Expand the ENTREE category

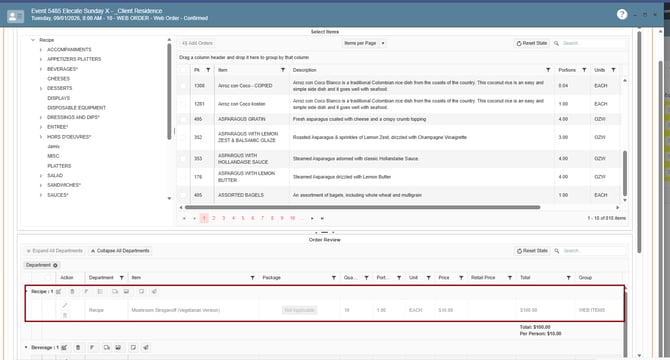coord(41,127)
